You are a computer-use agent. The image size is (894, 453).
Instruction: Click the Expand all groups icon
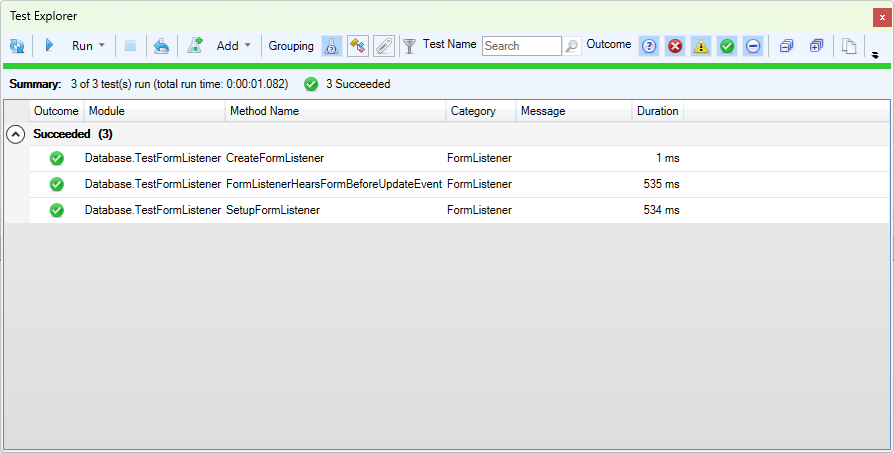click(816, 46)
